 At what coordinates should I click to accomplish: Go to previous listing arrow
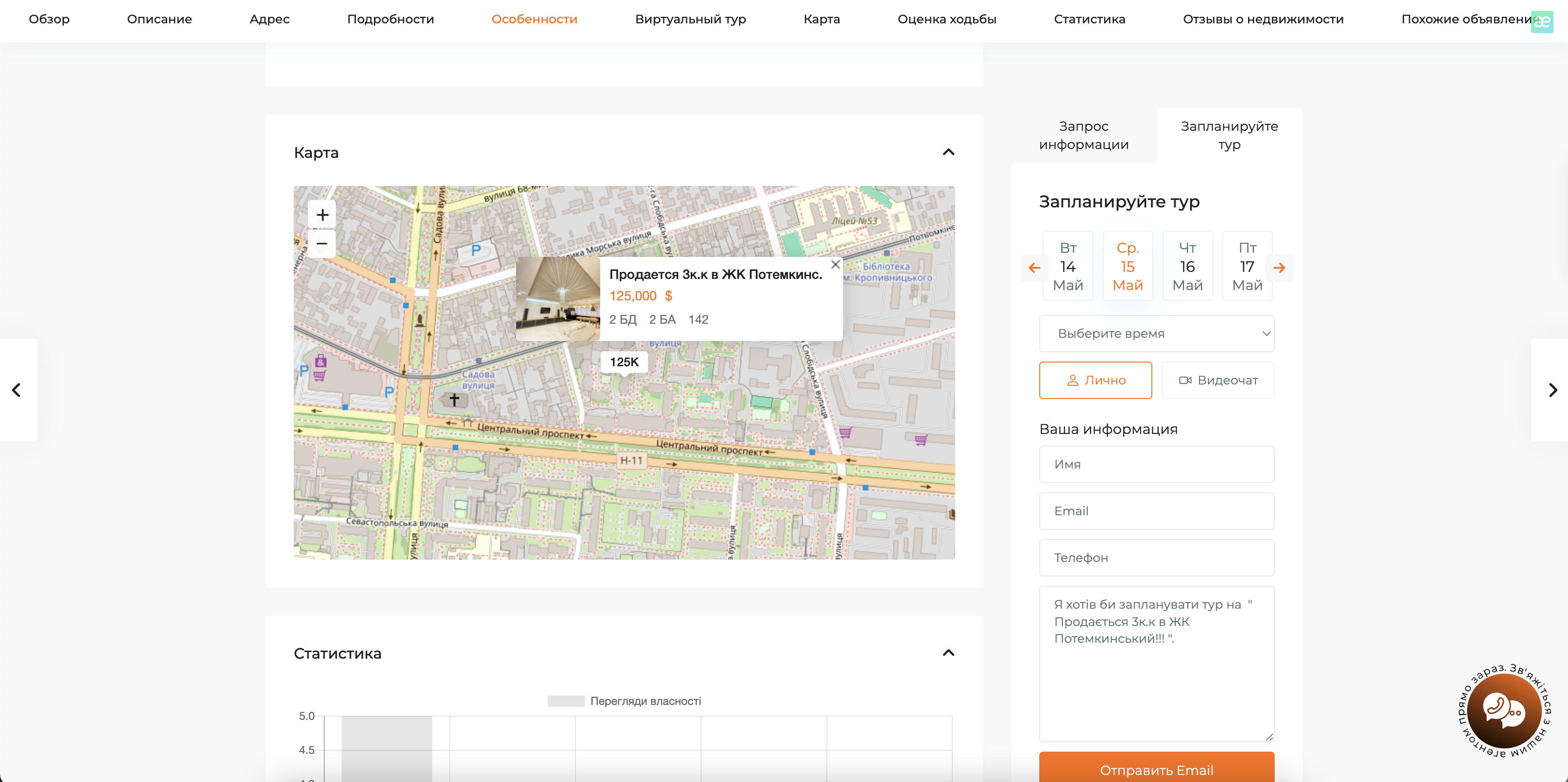(x=17, y=390)
